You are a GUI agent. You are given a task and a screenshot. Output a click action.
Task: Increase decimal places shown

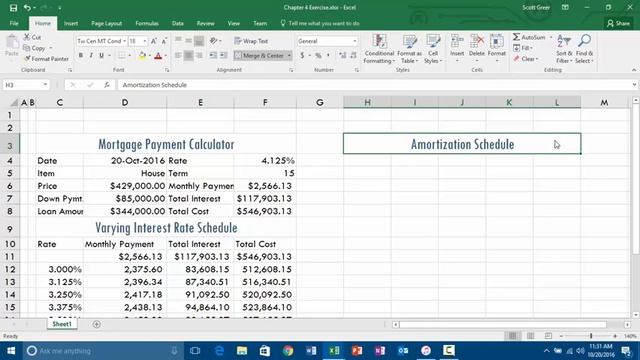[342, 56]
